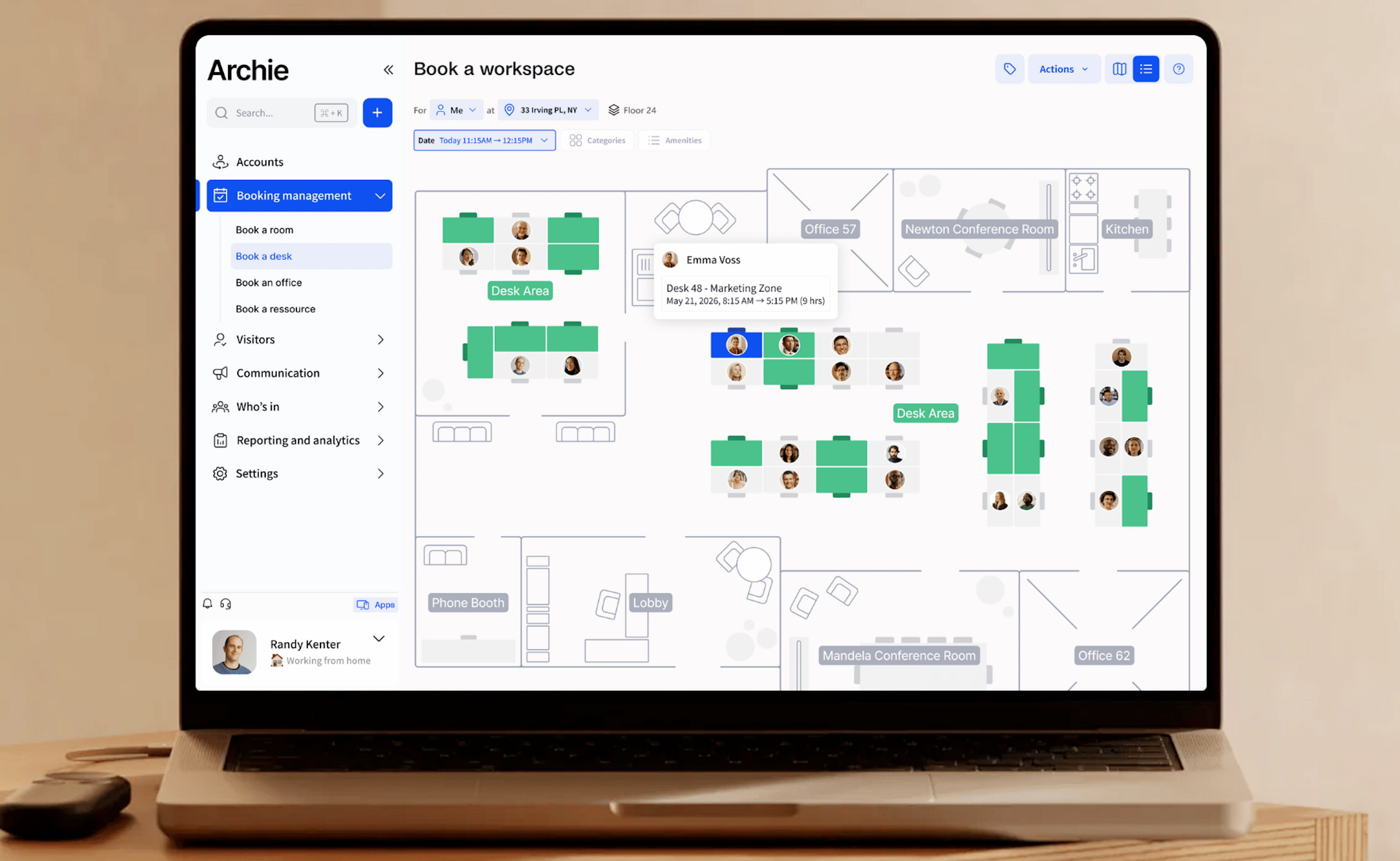This screenshot has height=861, width=1400.
Task: Open the Date range picker
Action: point(485,140)
